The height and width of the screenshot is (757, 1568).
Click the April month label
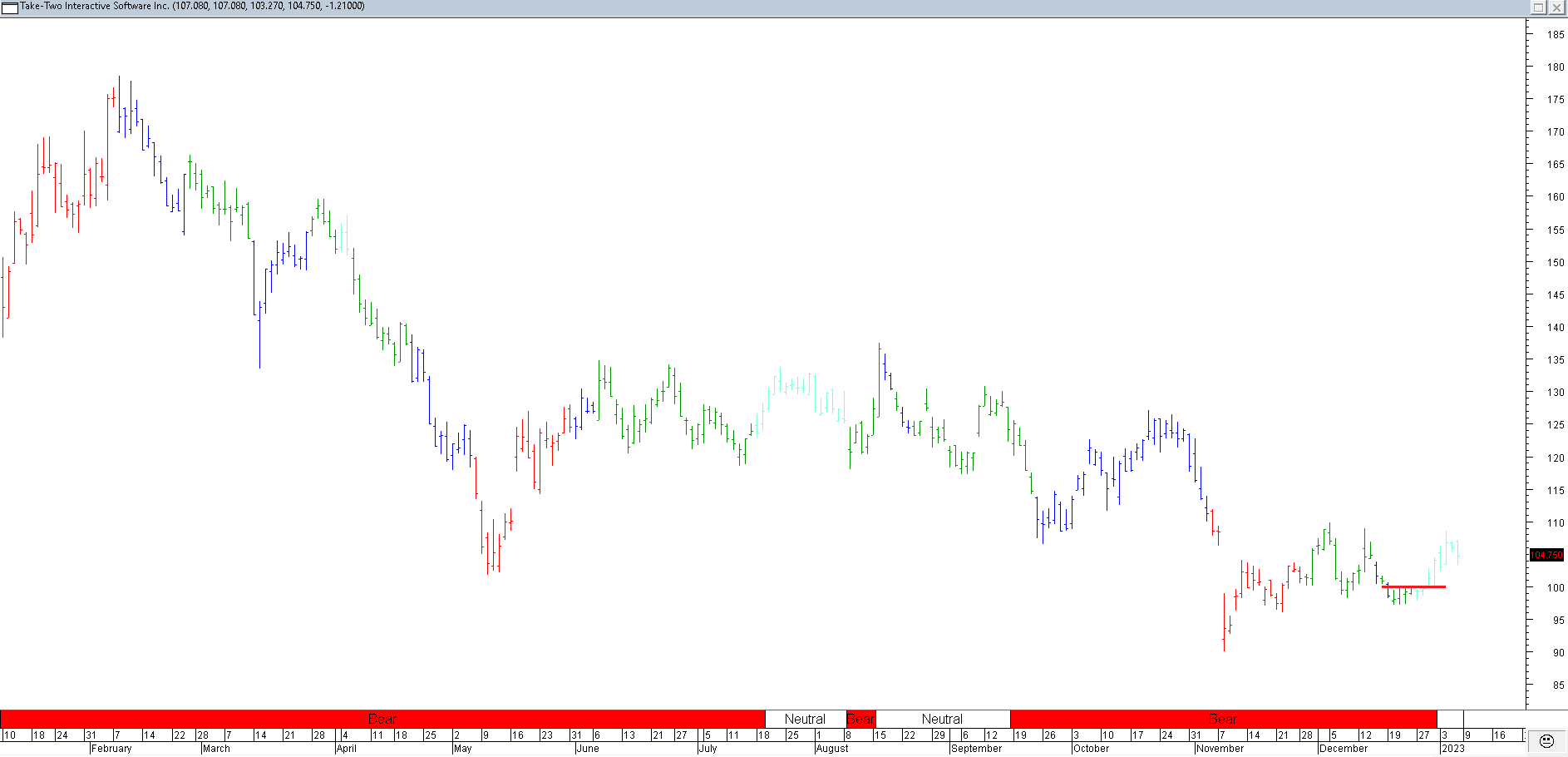click(347, 749)
